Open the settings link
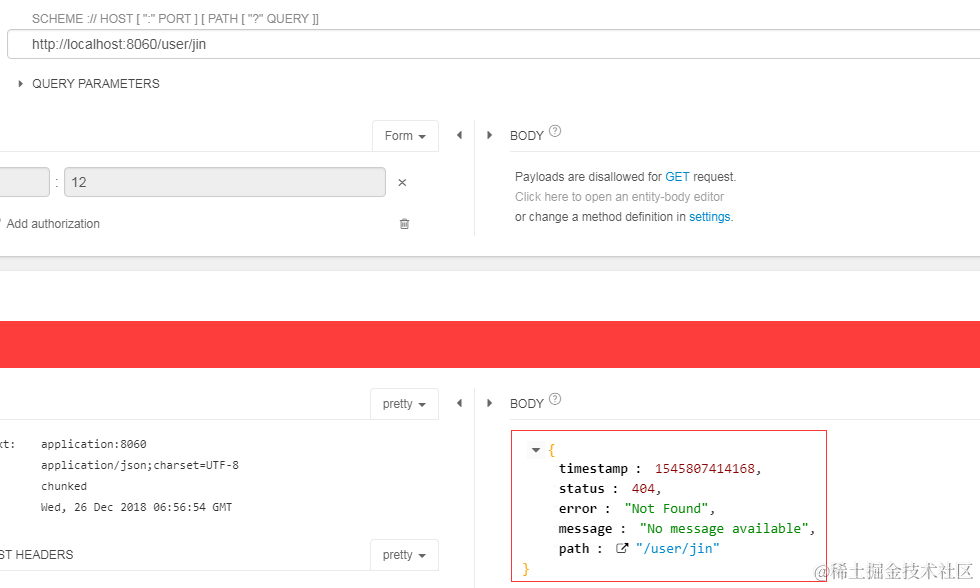980x588 pixels. click(x=709, y=217)
